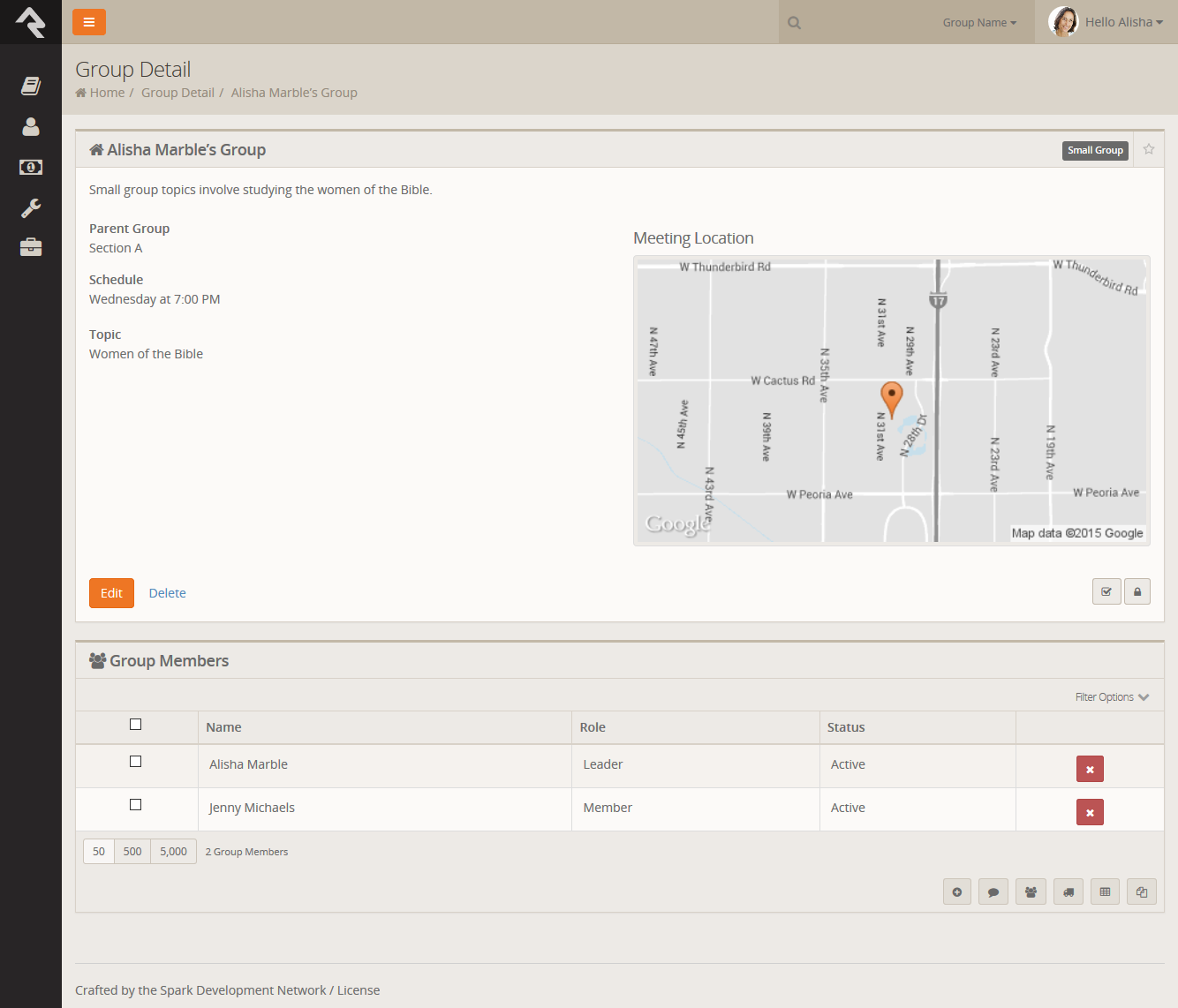
Task: Open the book icon in left sidebar
Action: coord(31,86)
